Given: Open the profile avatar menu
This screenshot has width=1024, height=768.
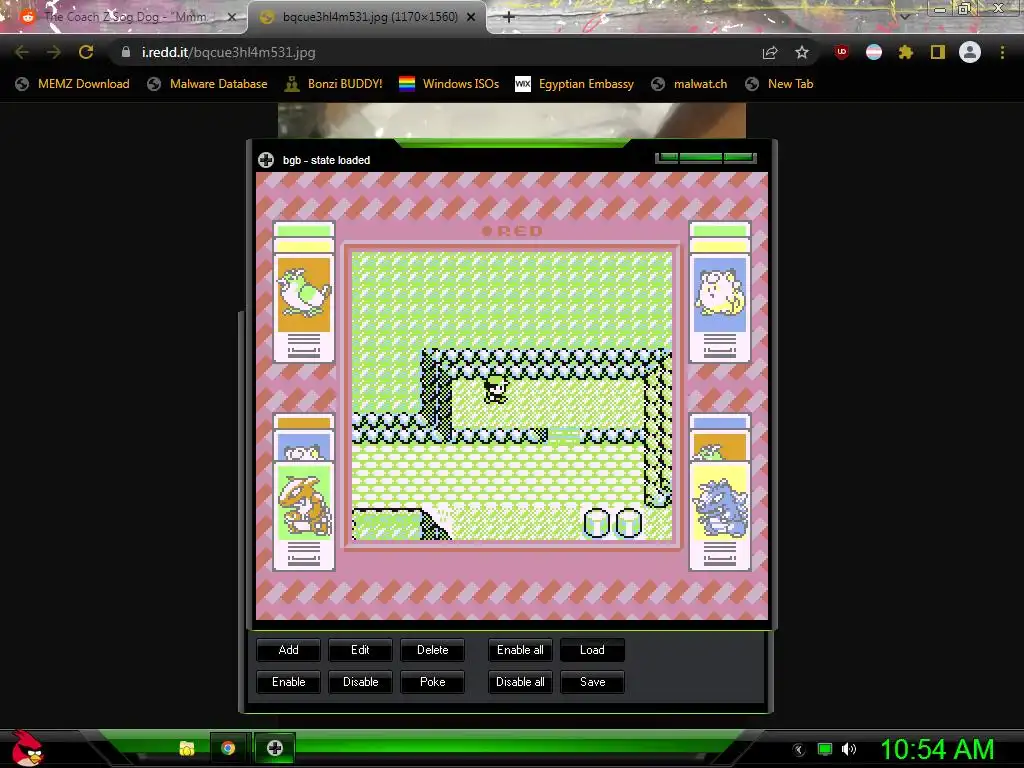Looking at the screenshot, I should pyautogui.click(x=970, y=52).
